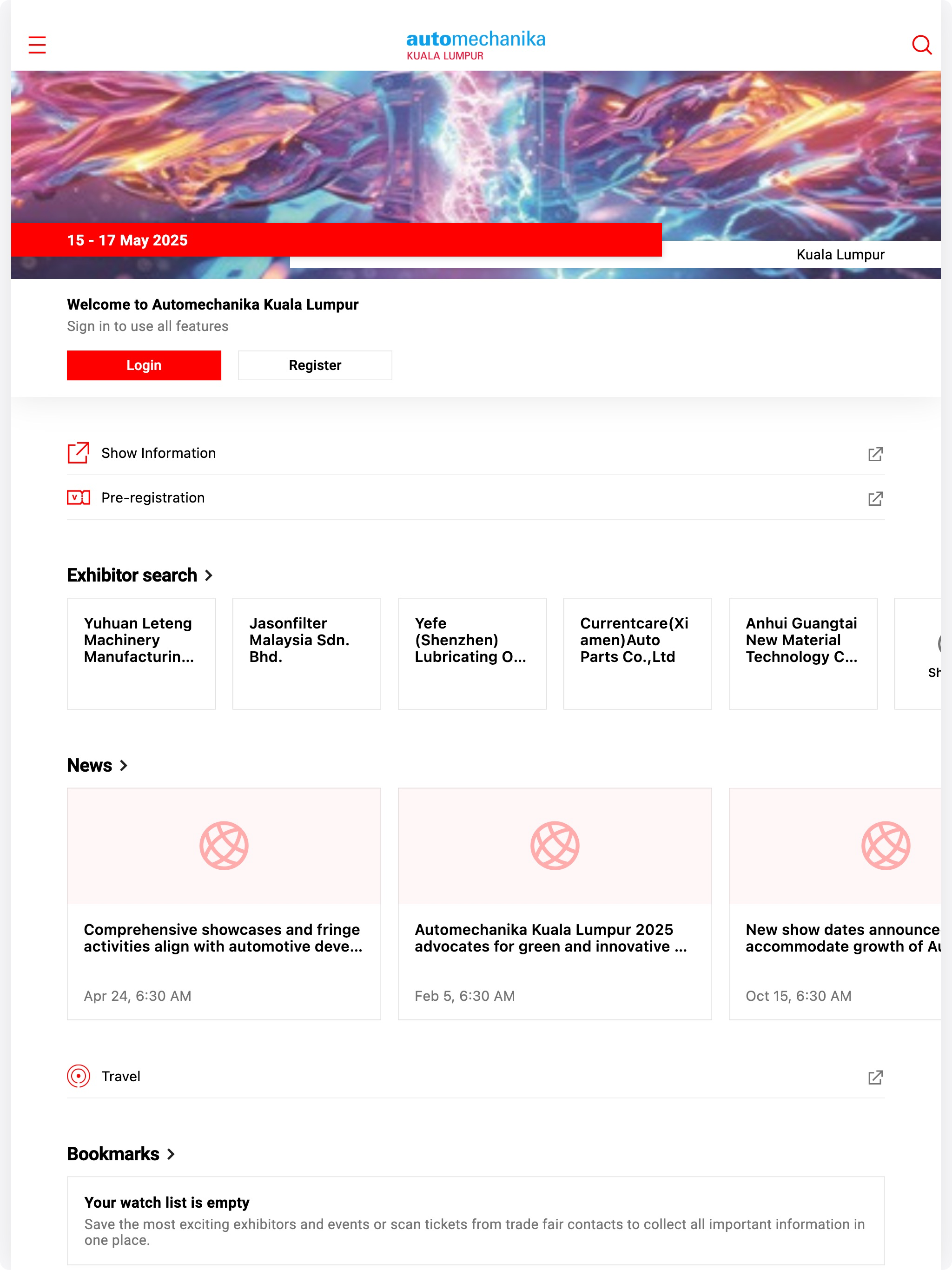Open Pre-registration external link icon
952x1270 pixels.
coord(875,498)
